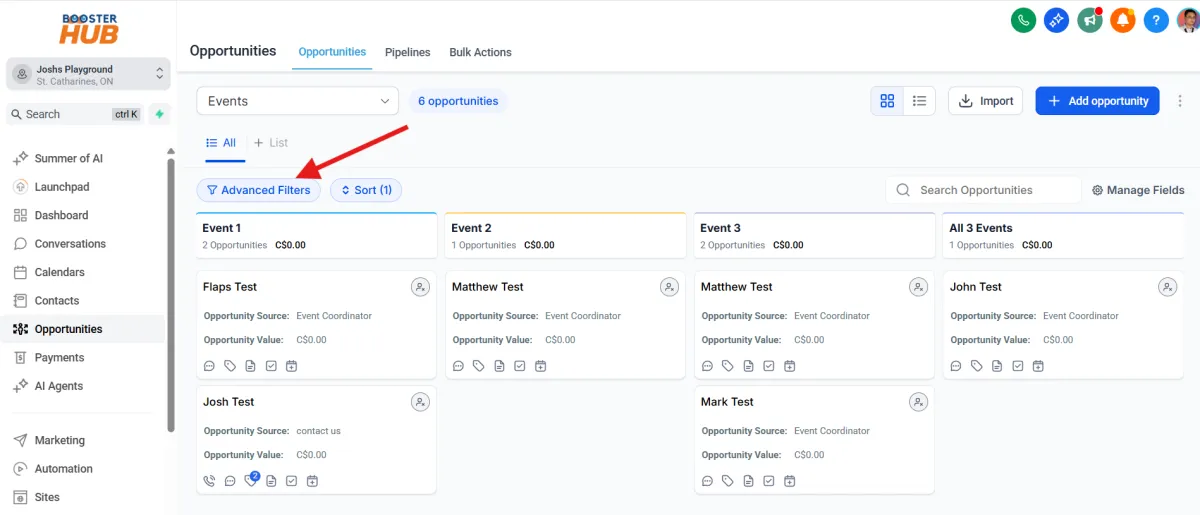The width and height of the screenshot is (1200, 515).
Task: Open the Events pipeline dropdown
Action: 297,101
